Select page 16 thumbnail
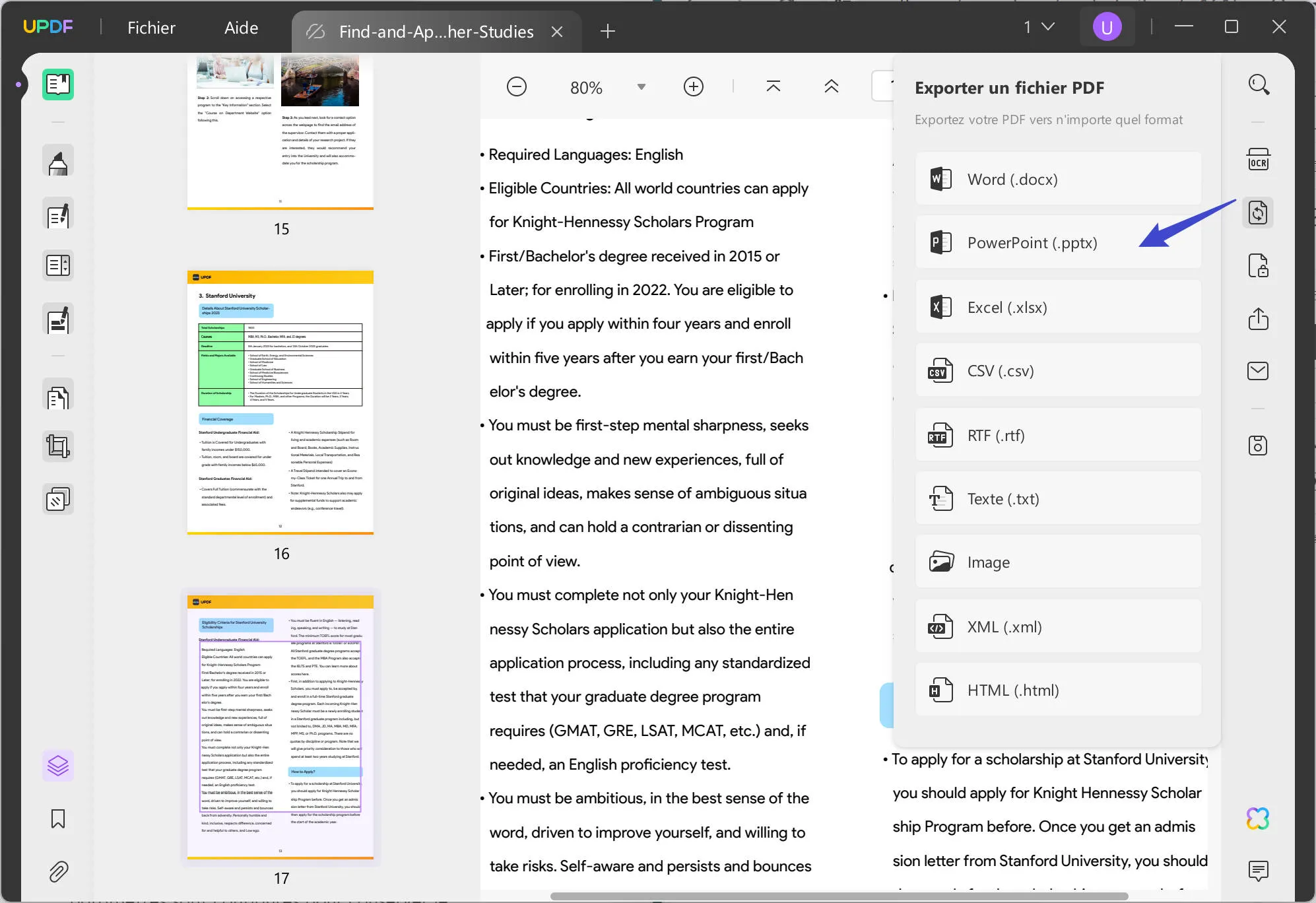Screen dimensions: 1316x903 280,403
